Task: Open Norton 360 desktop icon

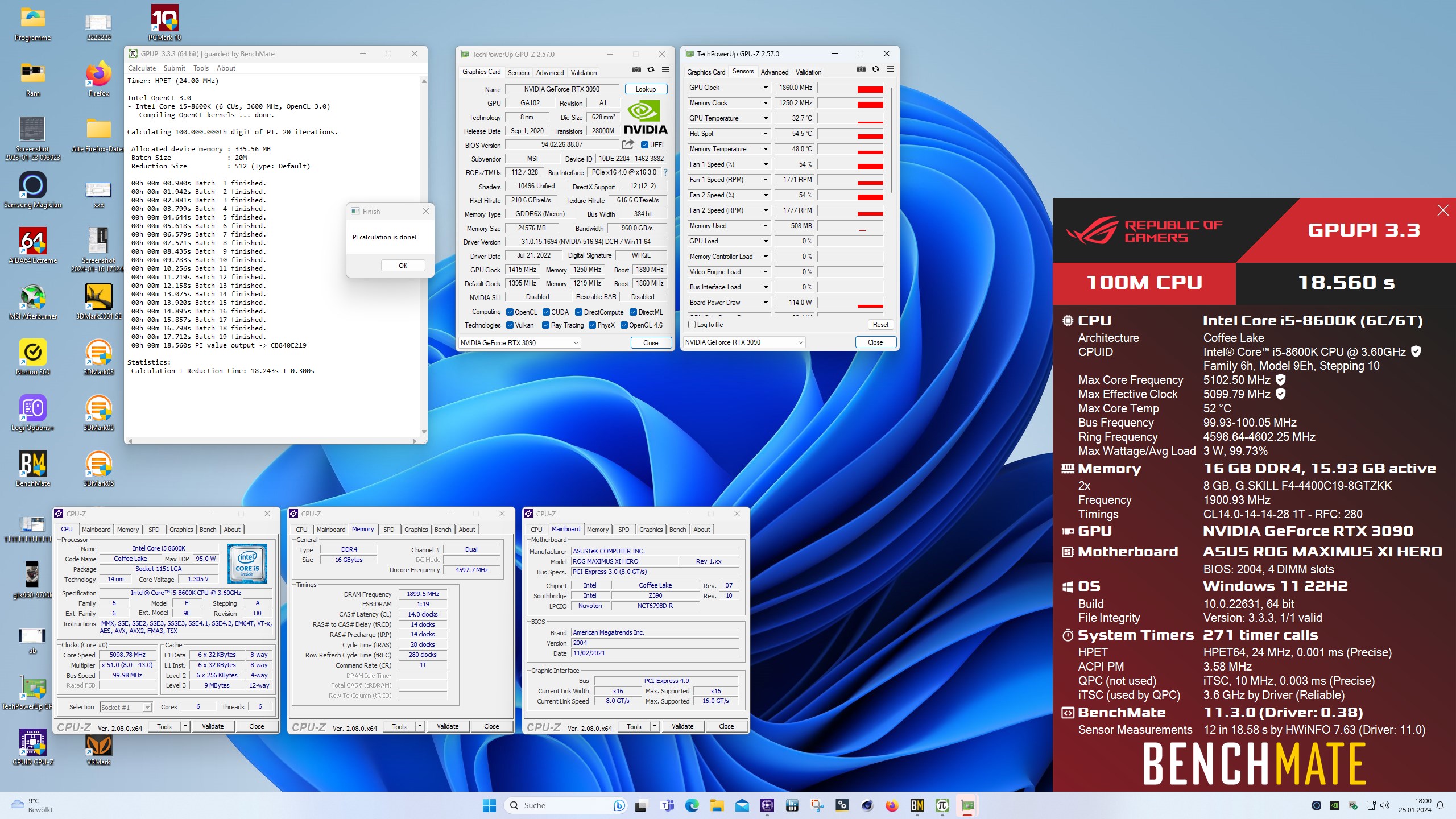Action: 32,357
